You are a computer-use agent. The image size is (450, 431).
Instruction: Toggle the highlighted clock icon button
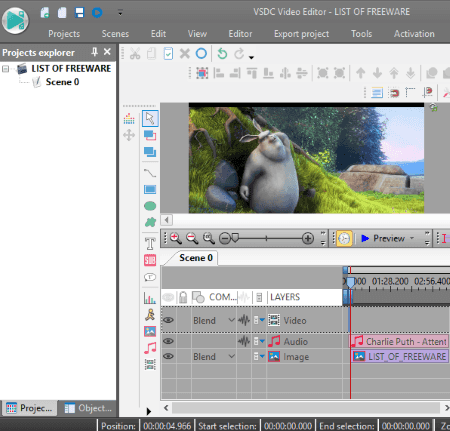(x=344, y=238)
